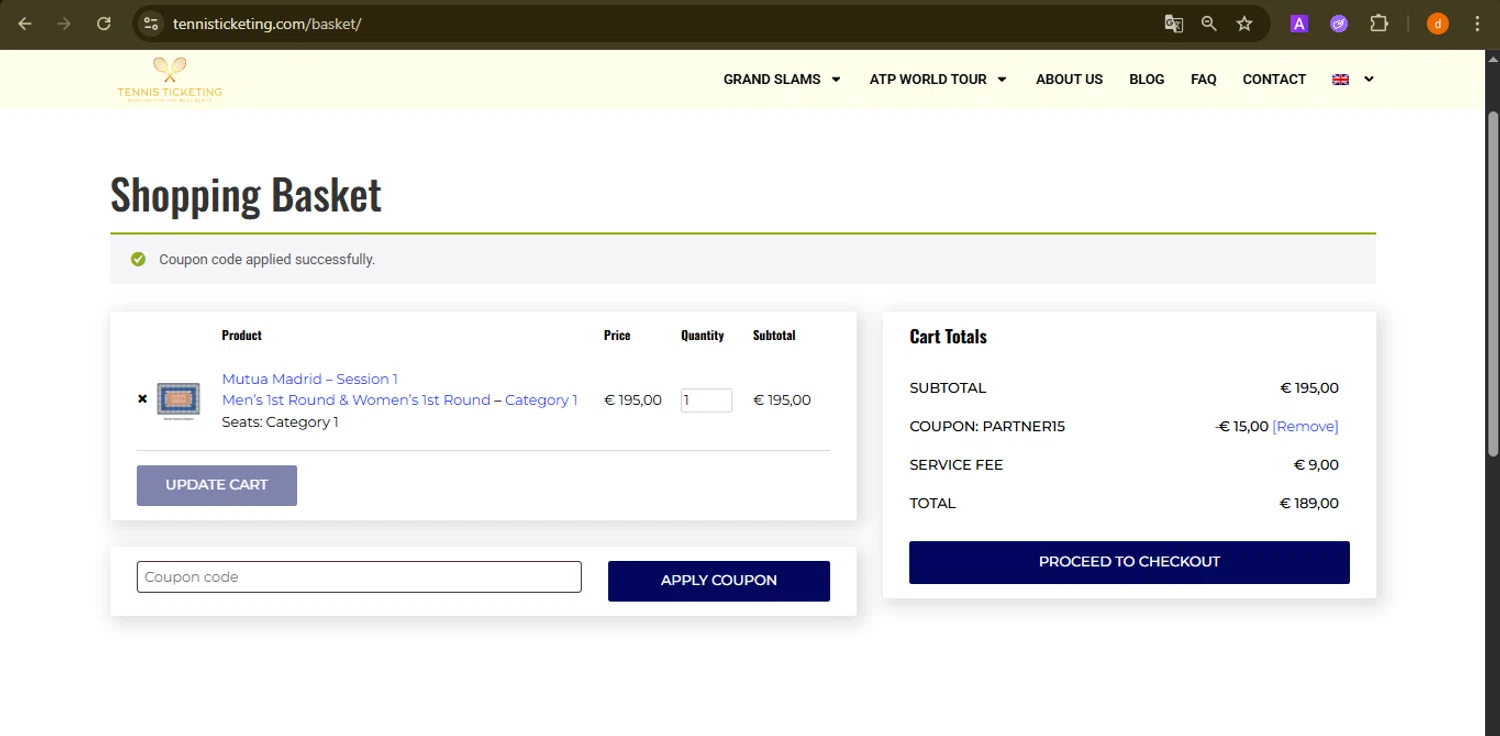Open the extensions puzzle icon
The image size is (1500, 736).
1379,24
